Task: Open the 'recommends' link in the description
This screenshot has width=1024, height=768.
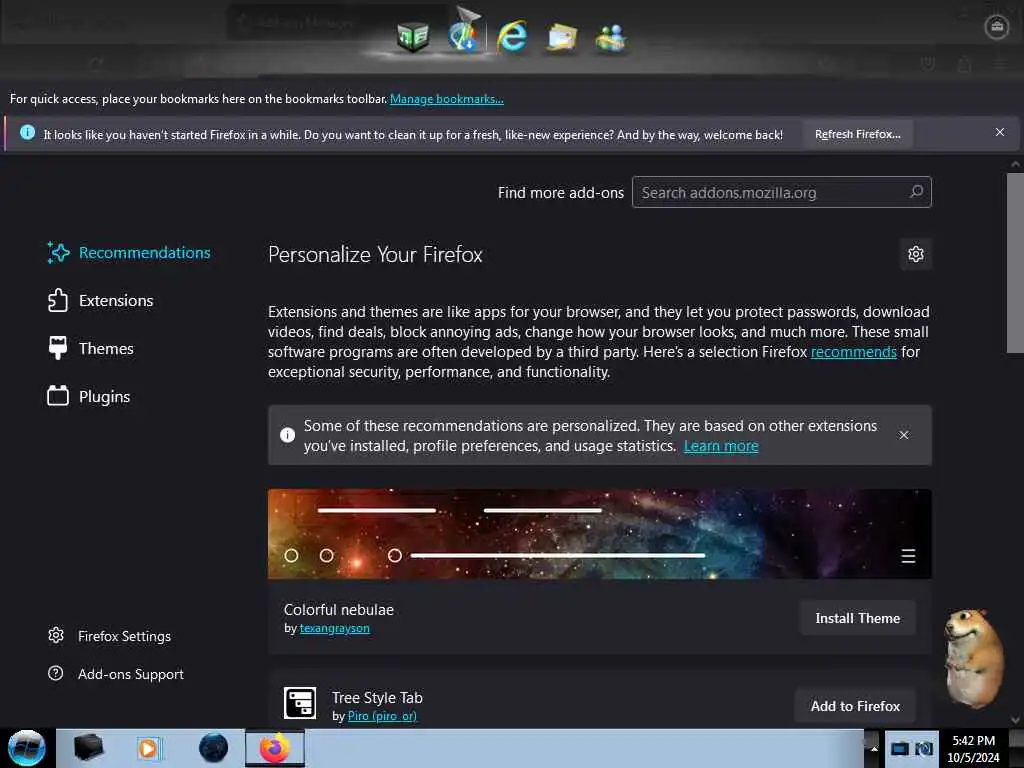Action: coord(853,352)
